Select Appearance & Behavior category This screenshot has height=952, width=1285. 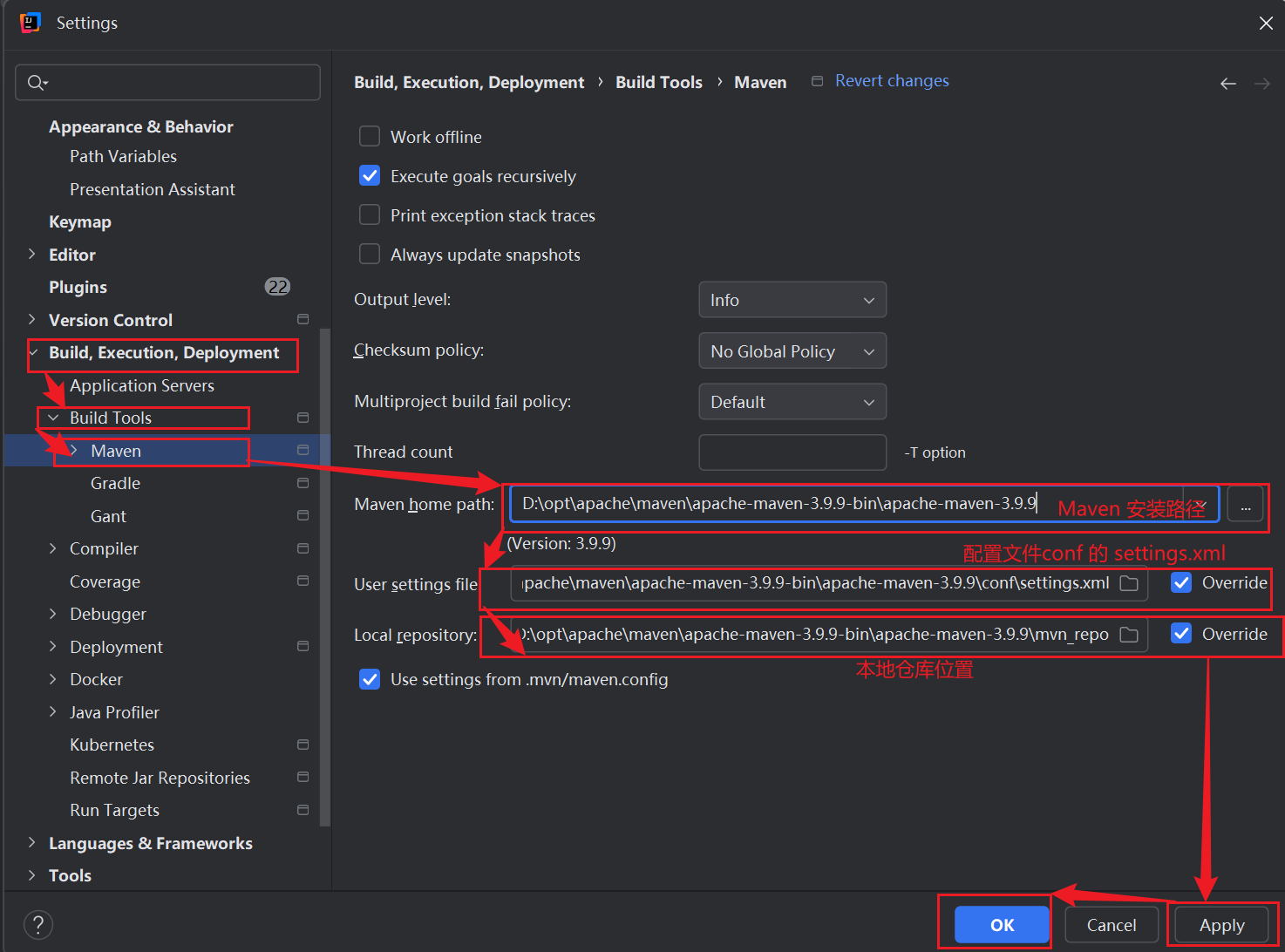pyautogui.click(x=141, y=126)
